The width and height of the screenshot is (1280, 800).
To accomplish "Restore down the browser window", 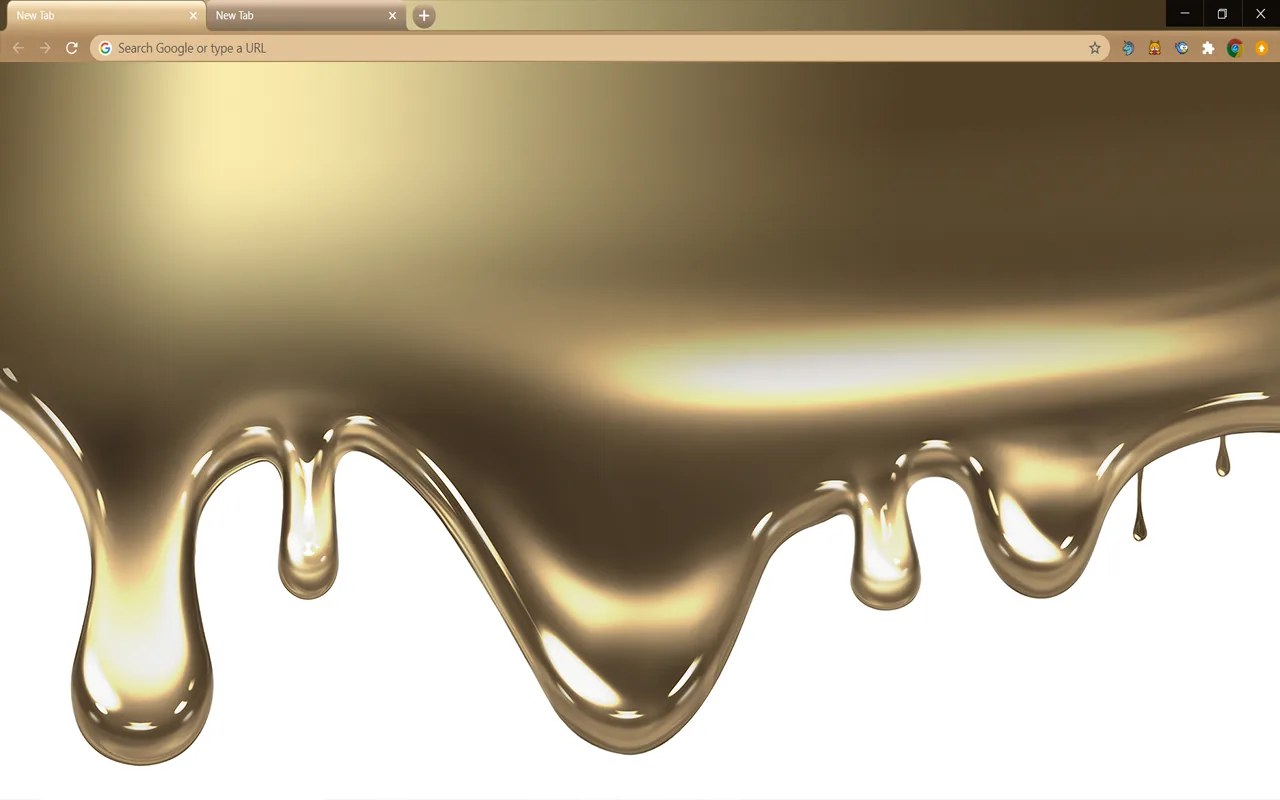I will (x=1222, y=14).
